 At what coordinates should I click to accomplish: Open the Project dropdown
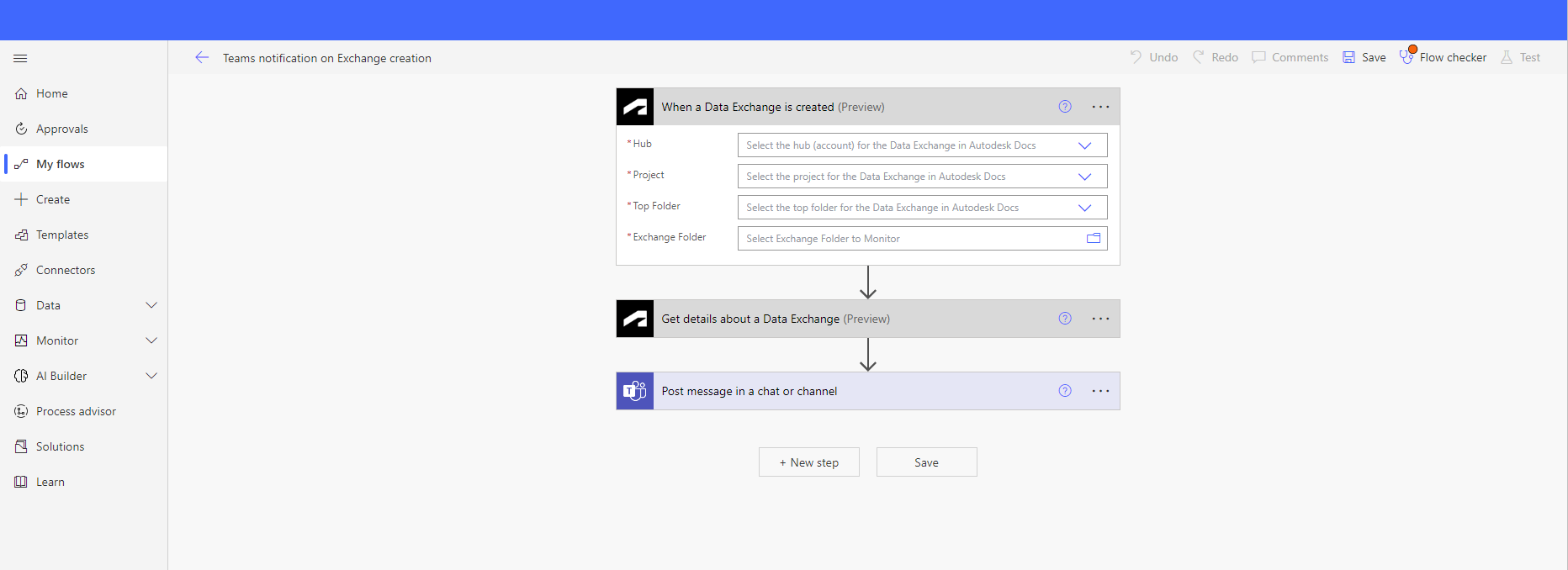click(x=922, y=177)
